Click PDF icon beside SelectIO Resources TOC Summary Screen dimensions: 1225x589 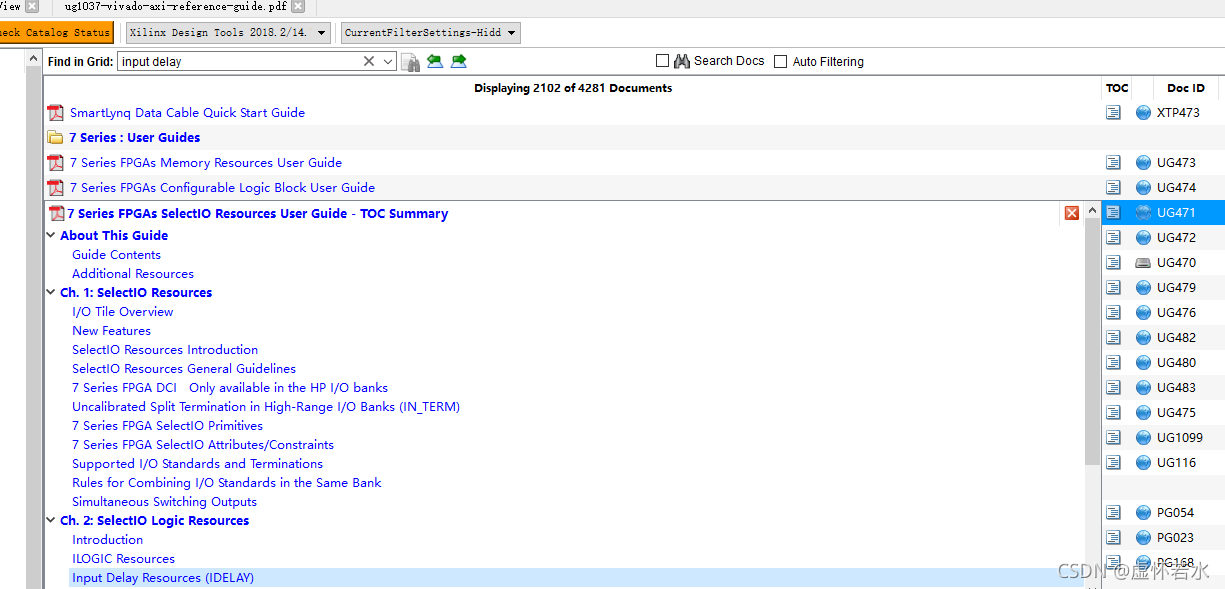coord(56,213)
